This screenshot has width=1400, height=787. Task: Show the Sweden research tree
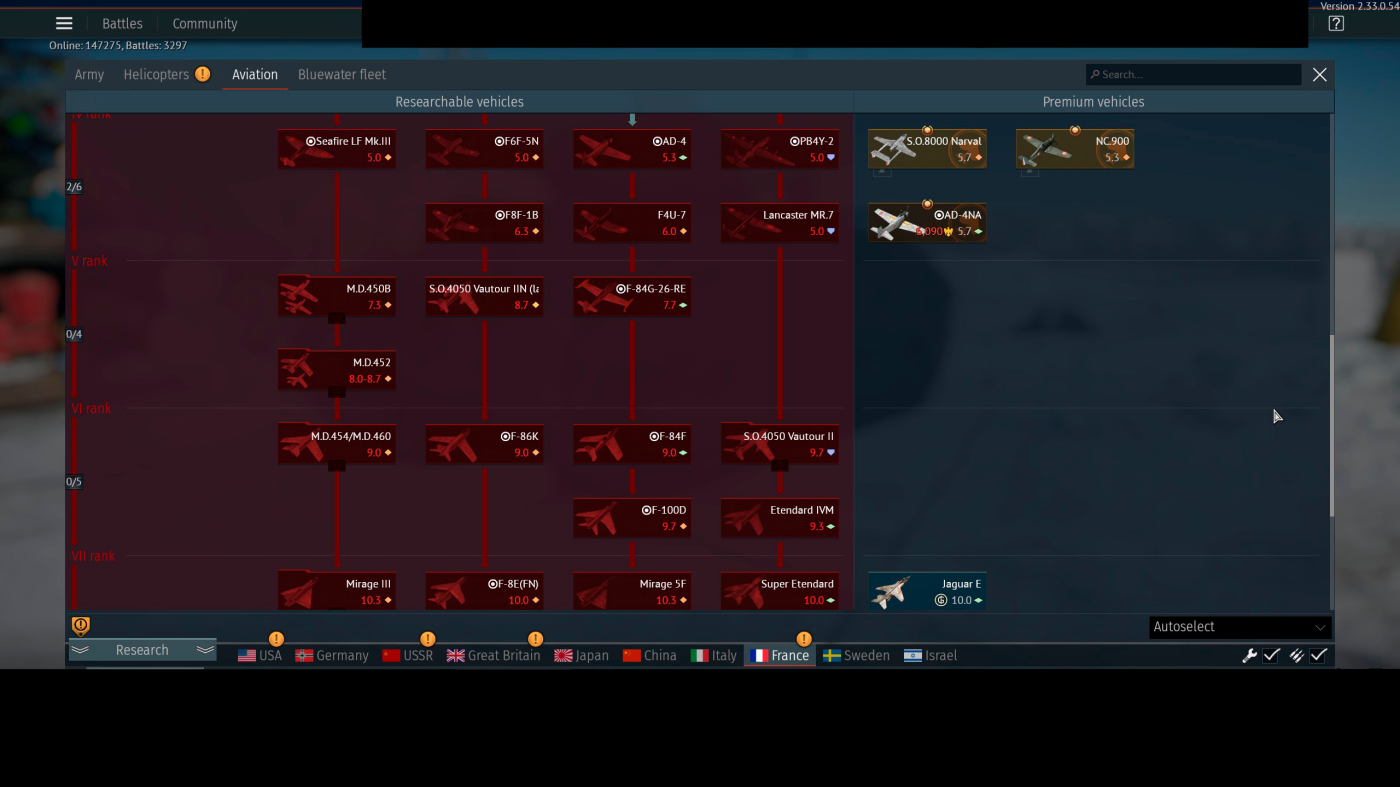coord(856,656)
